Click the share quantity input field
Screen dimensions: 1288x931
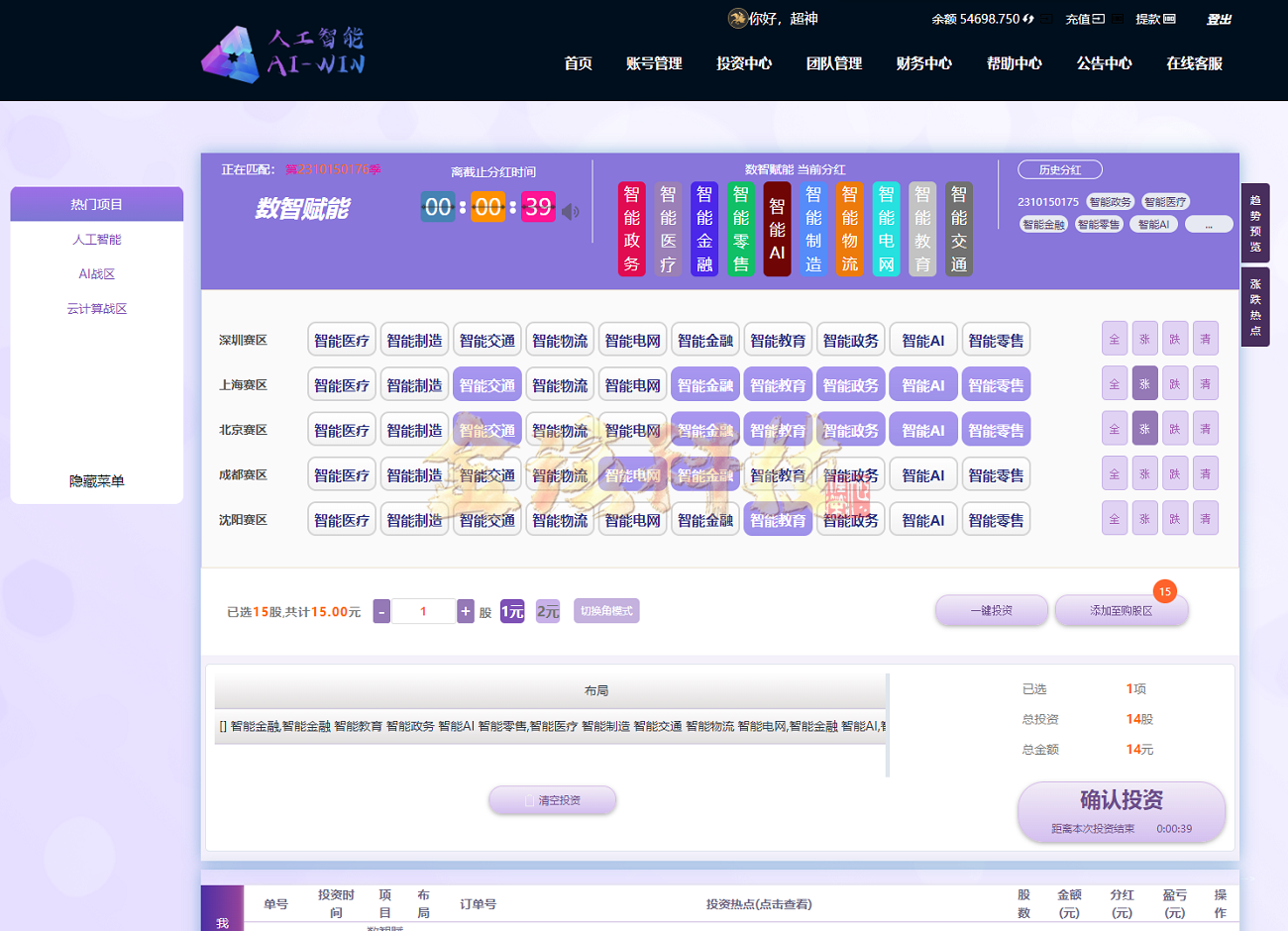[x=423, y=611]
